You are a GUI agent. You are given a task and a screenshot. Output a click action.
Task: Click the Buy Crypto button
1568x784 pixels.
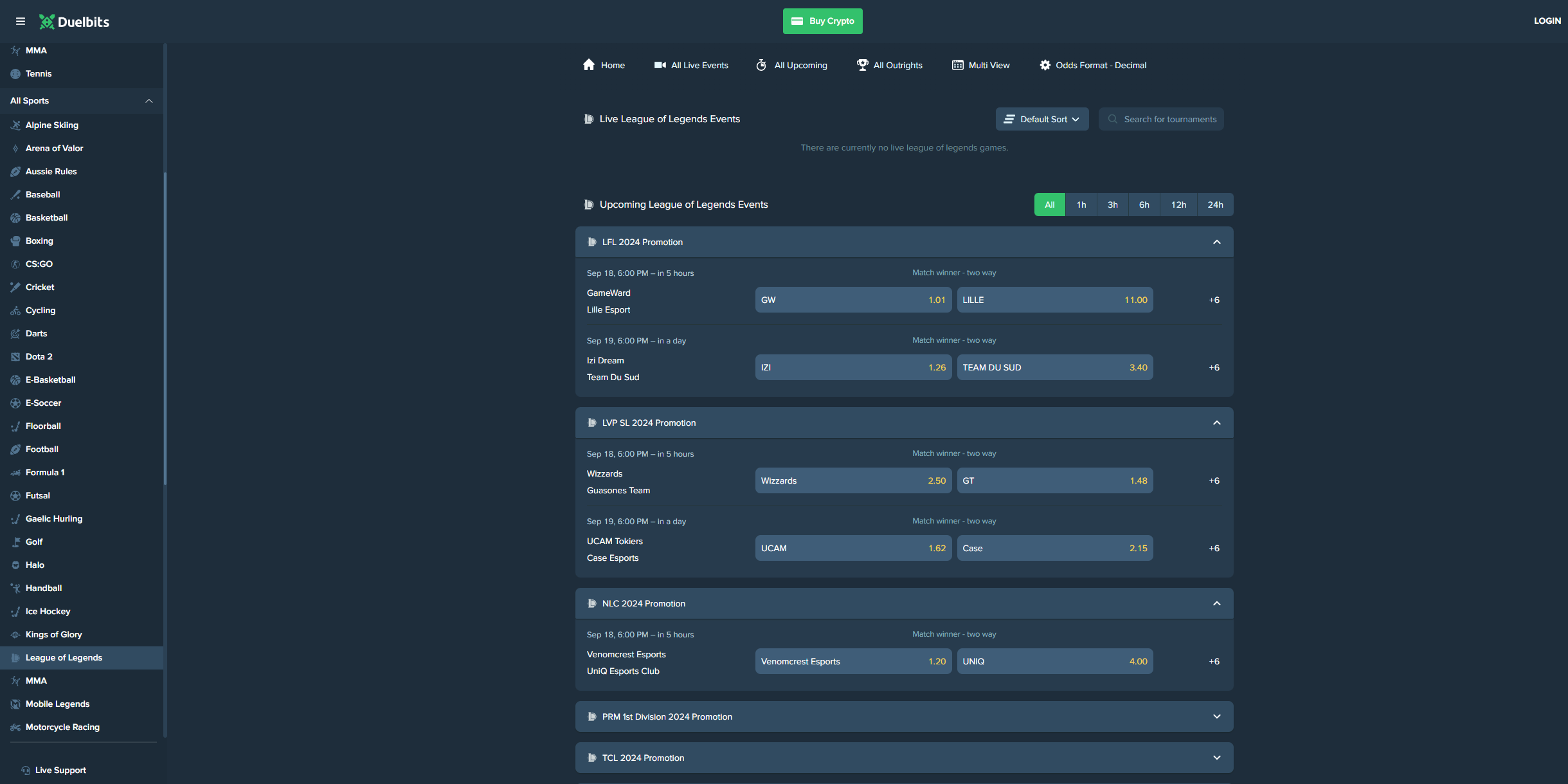click(x=822, y=21)
